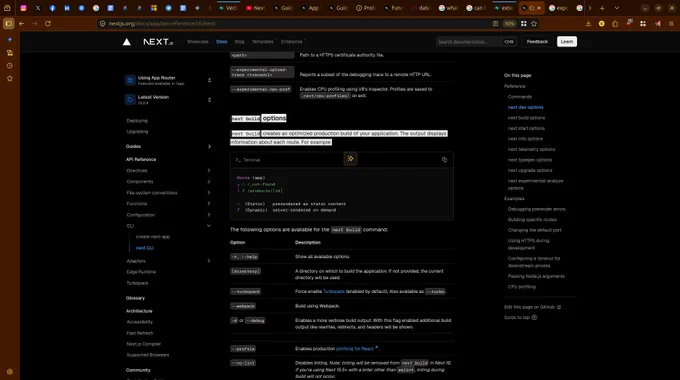The height and width of the screenshot is (380, 680).
Task: Close the active CLI browser tab
Action: (539, 8)
